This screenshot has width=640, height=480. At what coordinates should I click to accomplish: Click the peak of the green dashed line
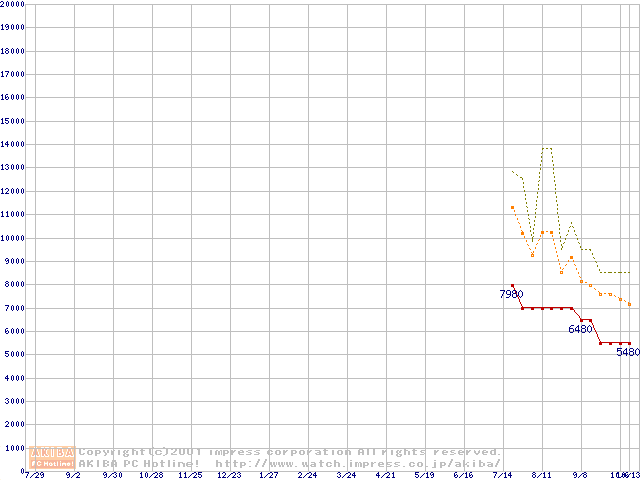tap(546, 148)
